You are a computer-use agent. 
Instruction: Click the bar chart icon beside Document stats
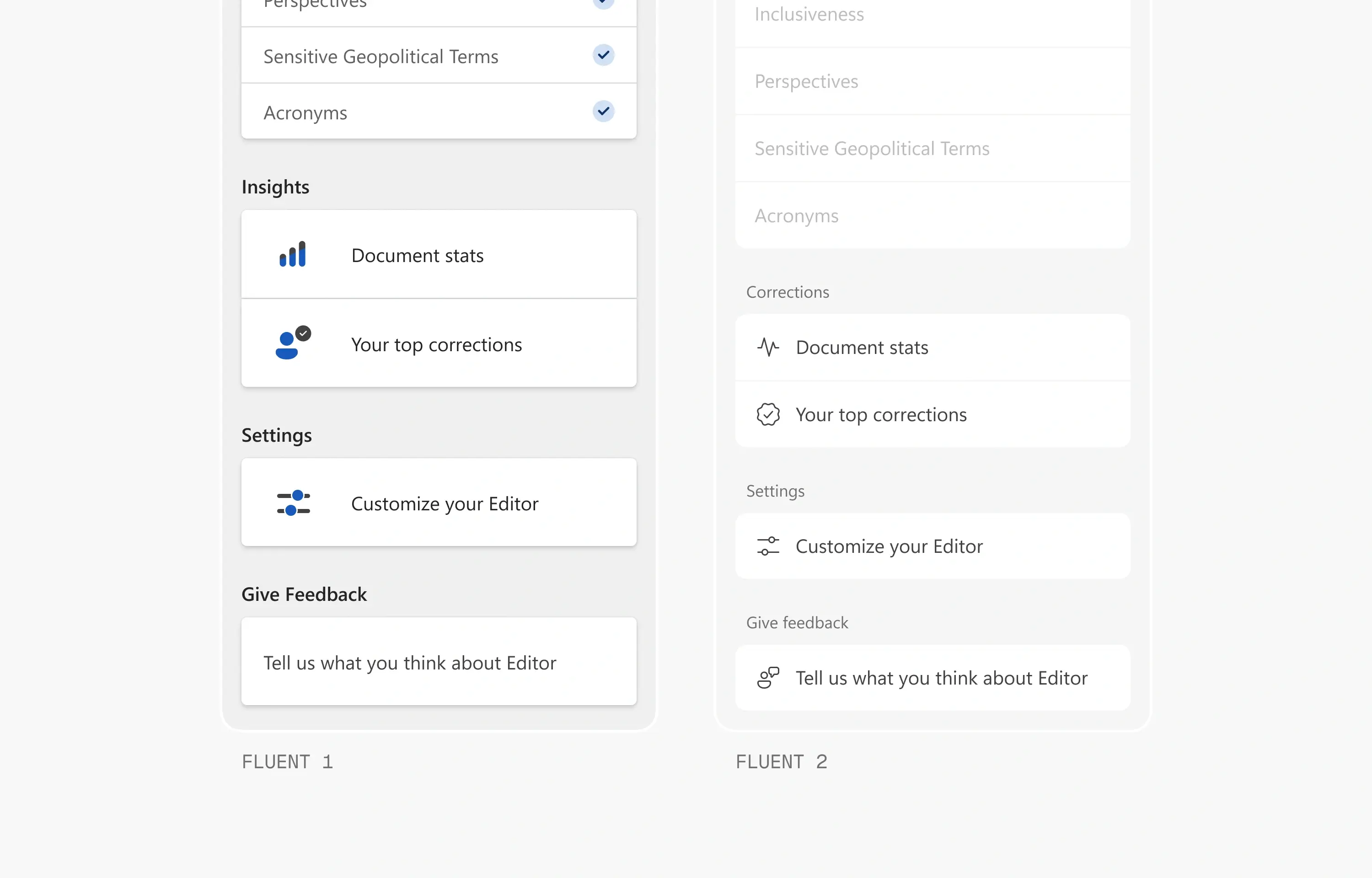point(292,254)
